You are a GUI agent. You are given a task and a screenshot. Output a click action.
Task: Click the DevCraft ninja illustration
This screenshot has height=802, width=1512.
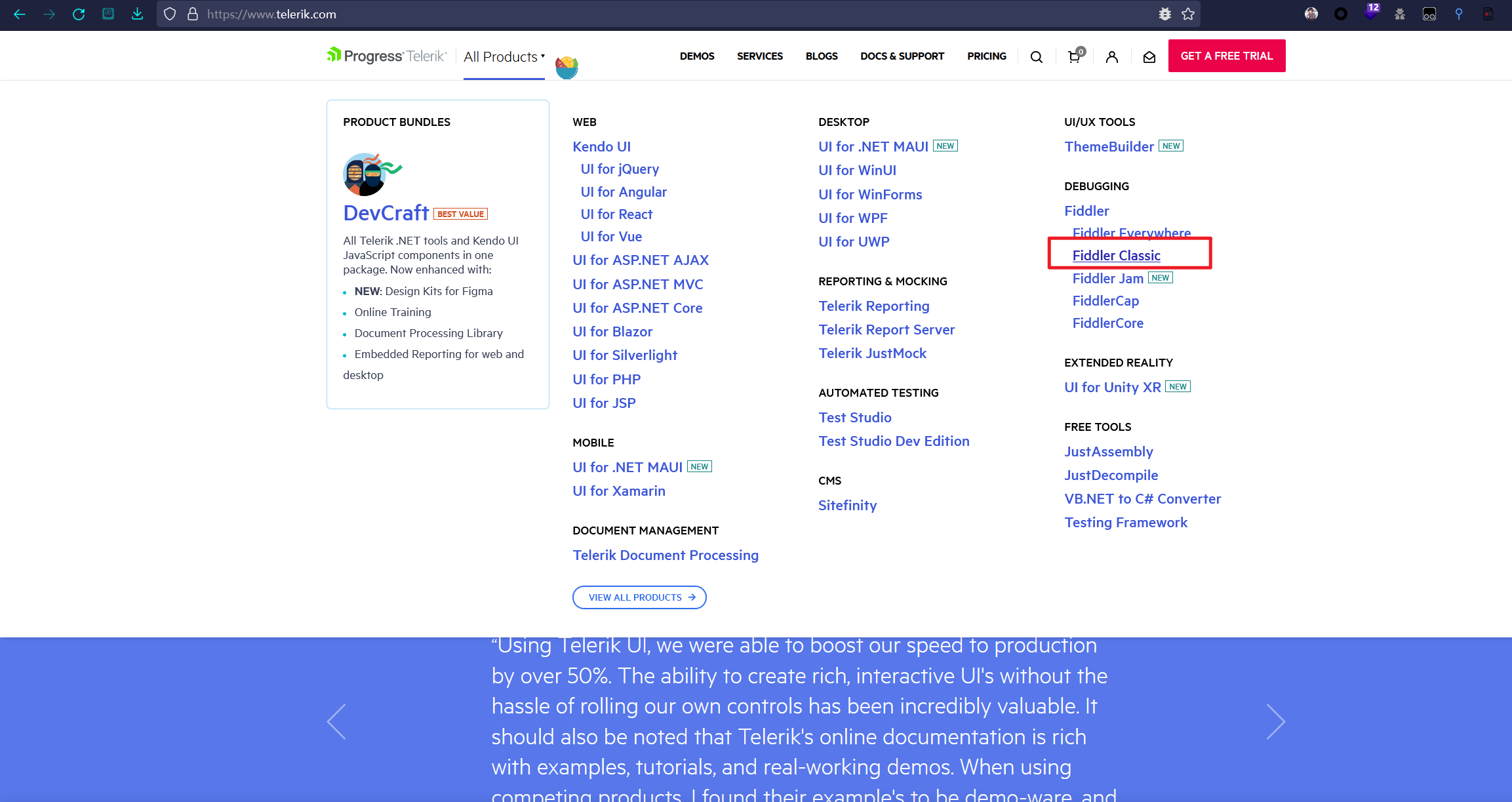[372, 174]
